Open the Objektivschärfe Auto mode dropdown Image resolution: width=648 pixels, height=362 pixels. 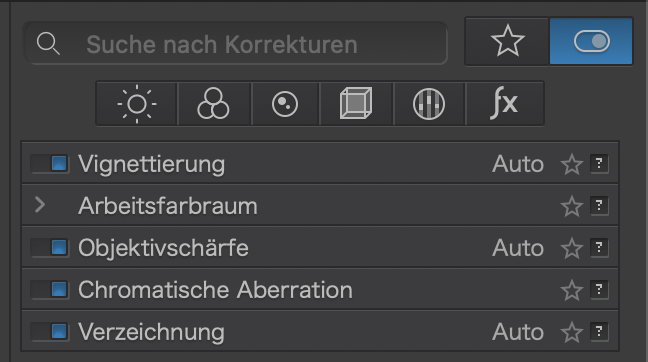pos(517,248)
